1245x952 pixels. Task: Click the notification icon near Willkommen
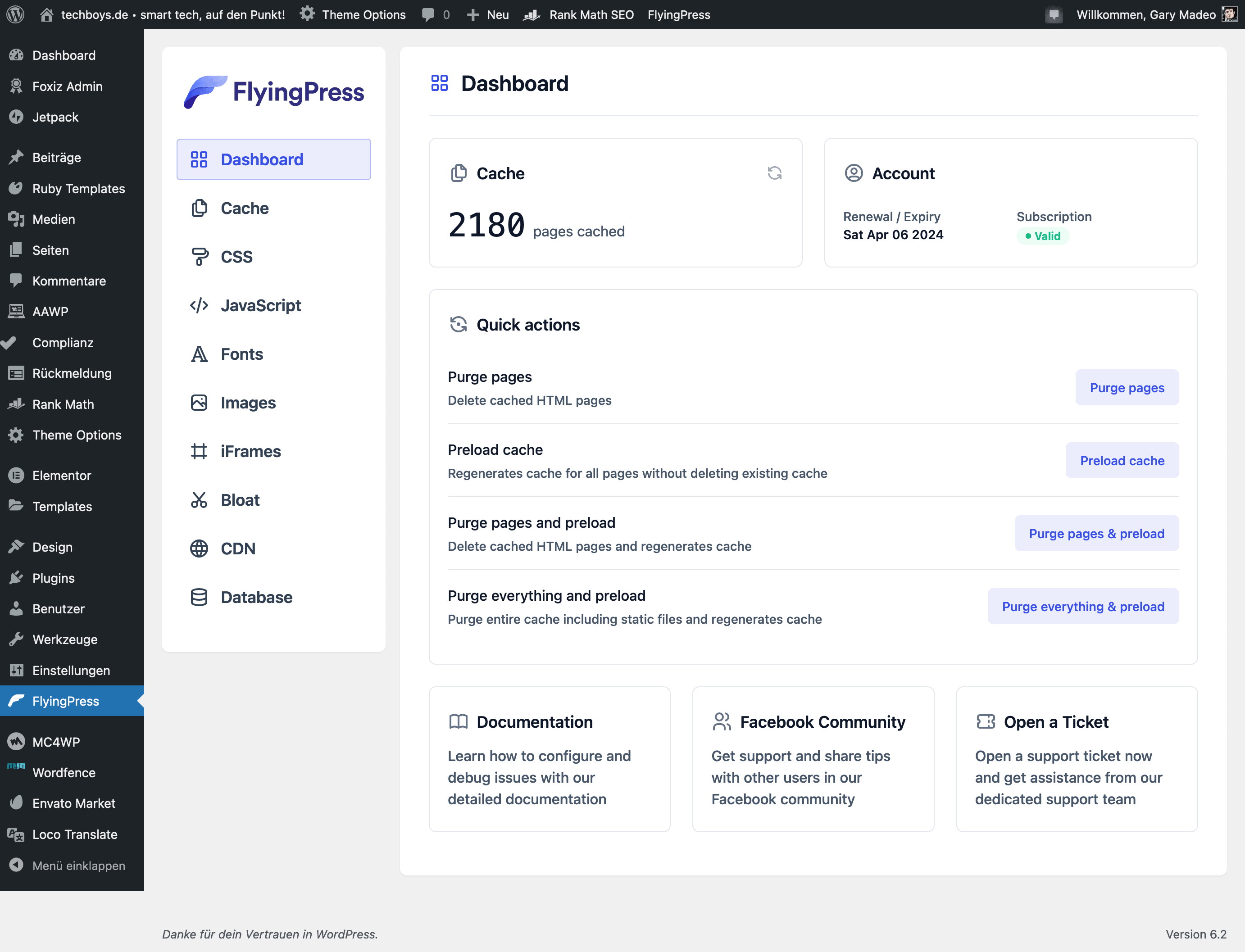pos(1054,15)
